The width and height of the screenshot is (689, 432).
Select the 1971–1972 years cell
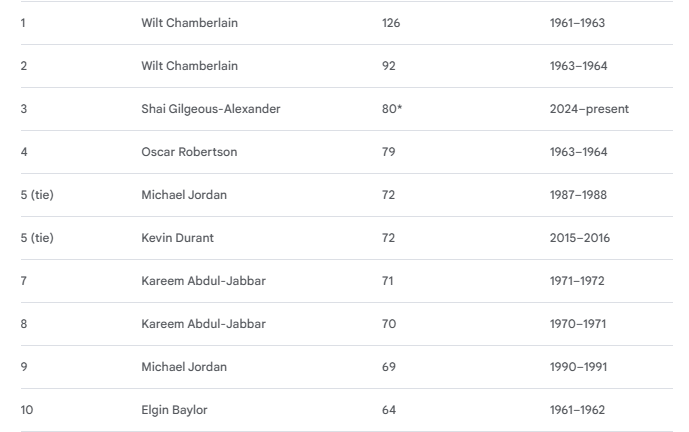click(577, 281)
